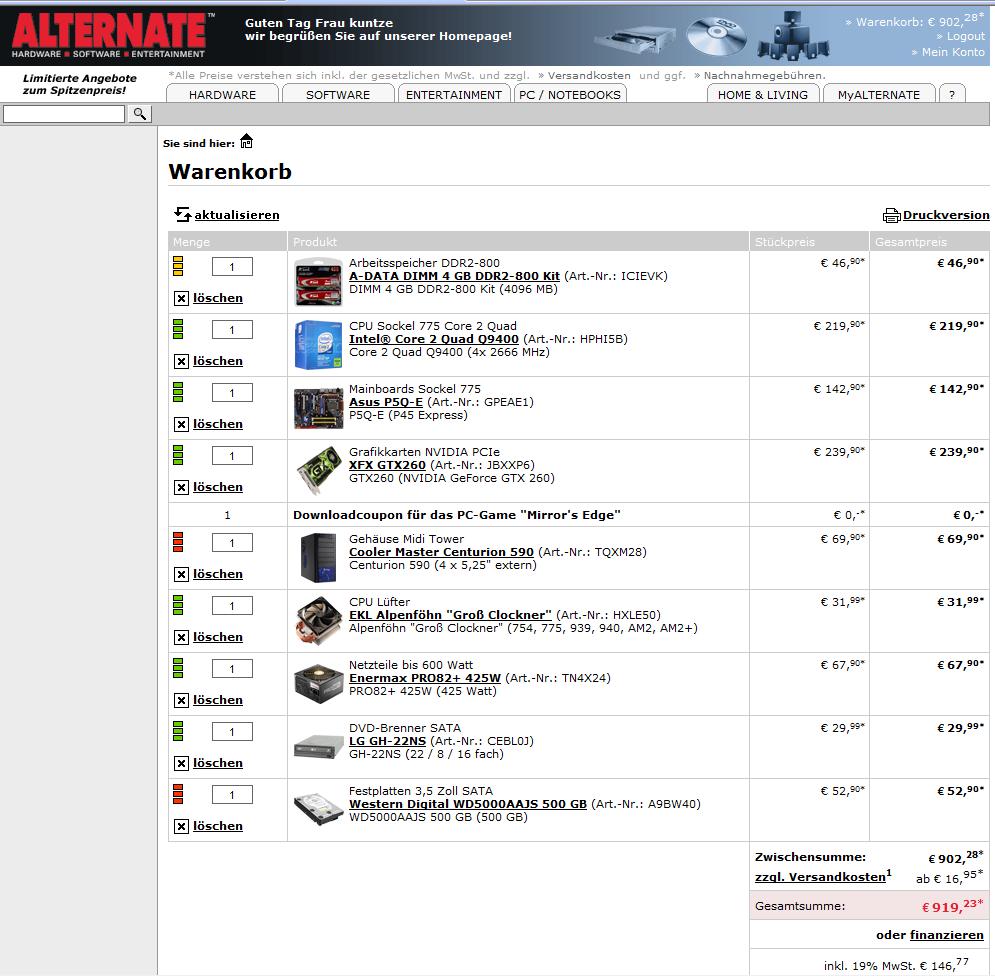Screen dimensions: 995x976
Task: Open the HARDWARE tab
Action: coord(222,95)
